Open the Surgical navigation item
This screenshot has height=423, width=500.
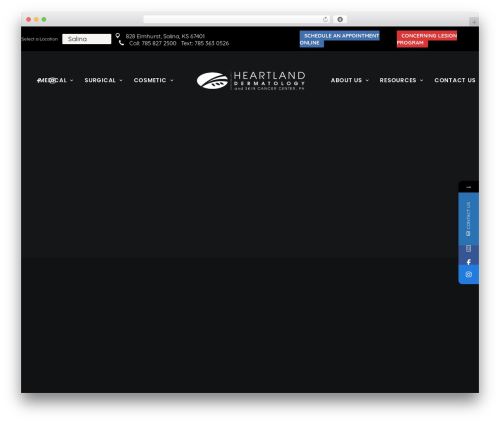pyautogui.click(x=100, y=80)
